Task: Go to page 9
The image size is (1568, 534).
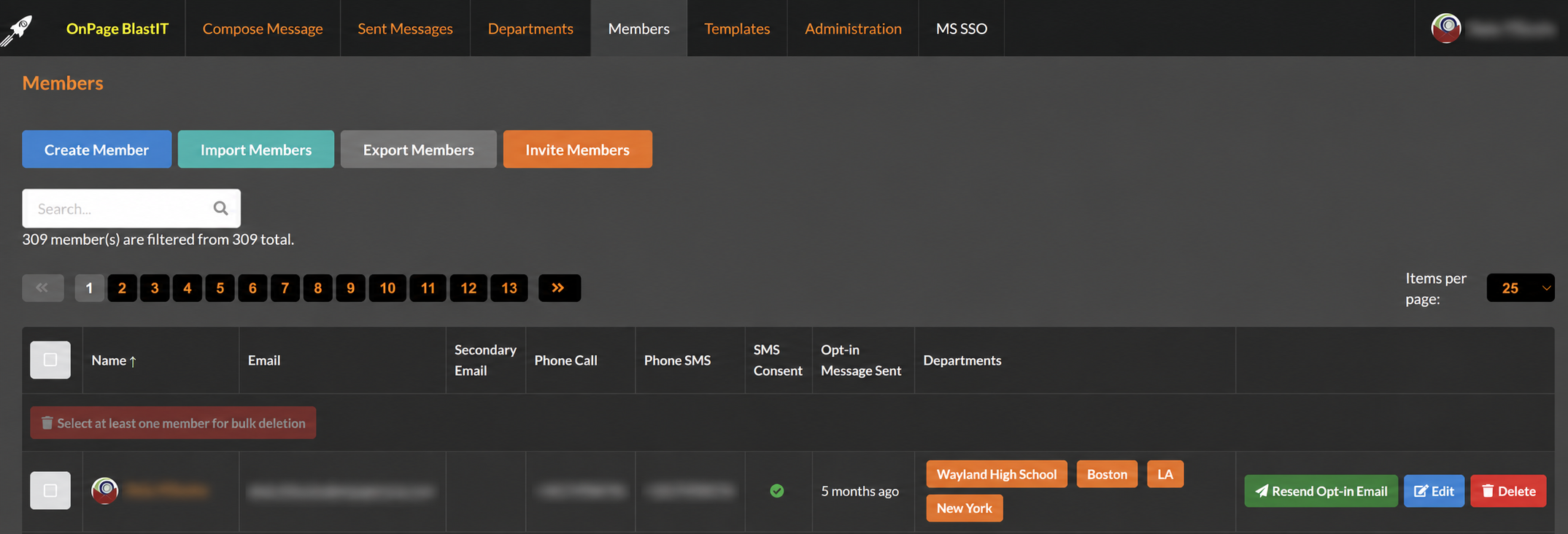Action: (351, 288)
